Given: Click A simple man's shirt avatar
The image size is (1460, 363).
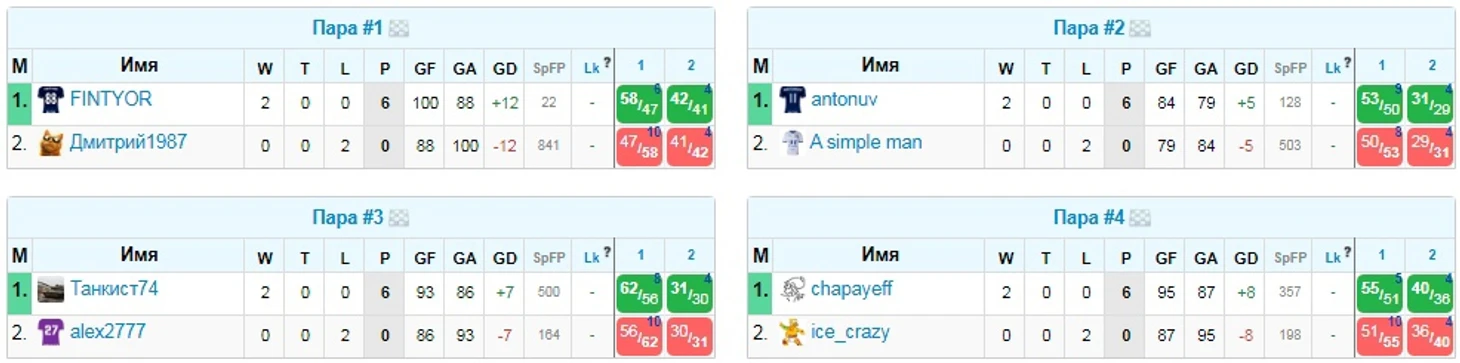Looking at the screenshot, I should pyautogui.click(x=792, y=143).
